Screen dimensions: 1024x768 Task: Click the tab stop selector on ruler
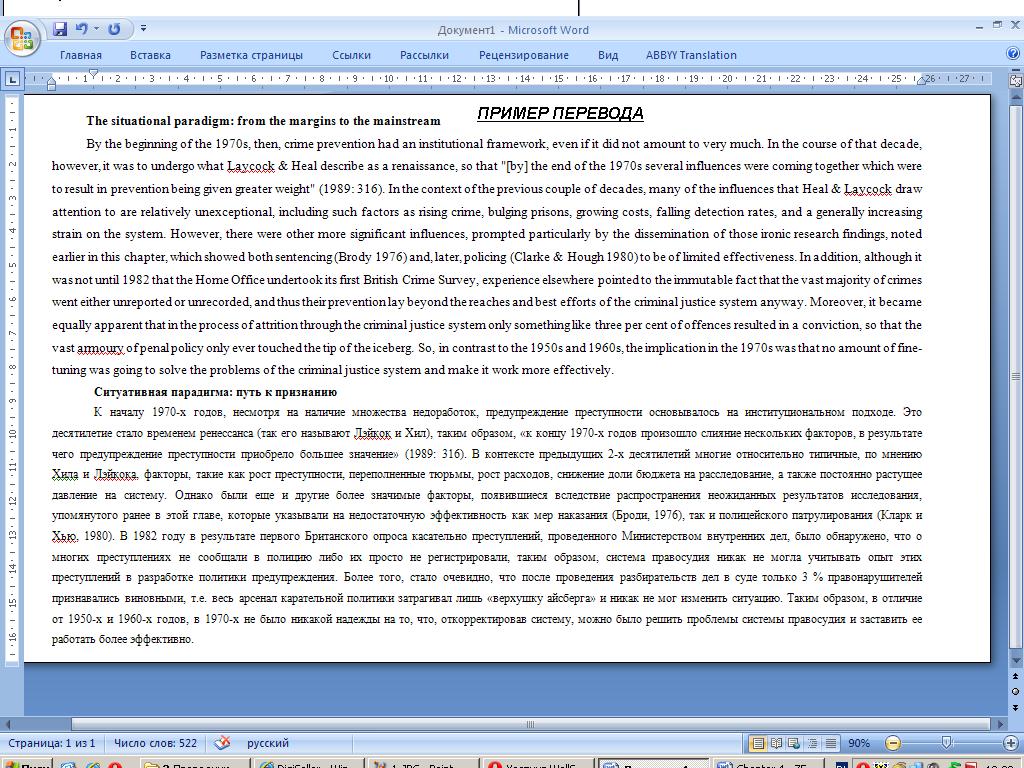tap(12, 78)
